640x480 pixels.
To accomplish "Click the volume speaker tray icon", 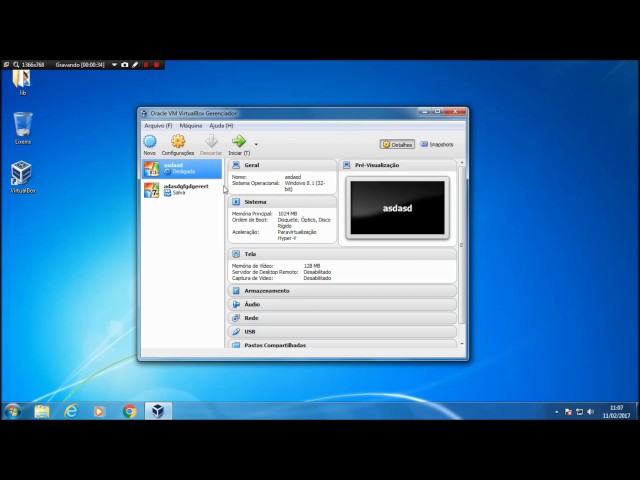I will tap(590, 412).
